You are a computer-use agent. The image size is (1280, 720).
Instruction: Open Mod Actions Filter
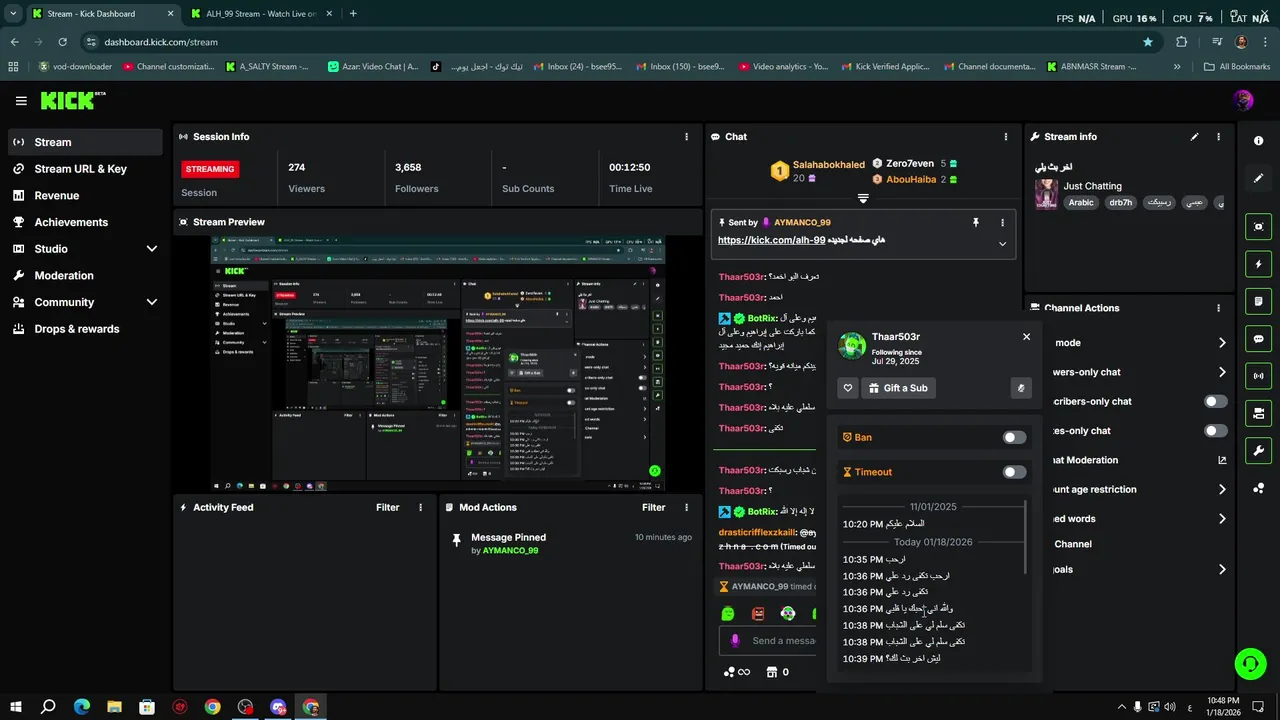pos(653,508)
